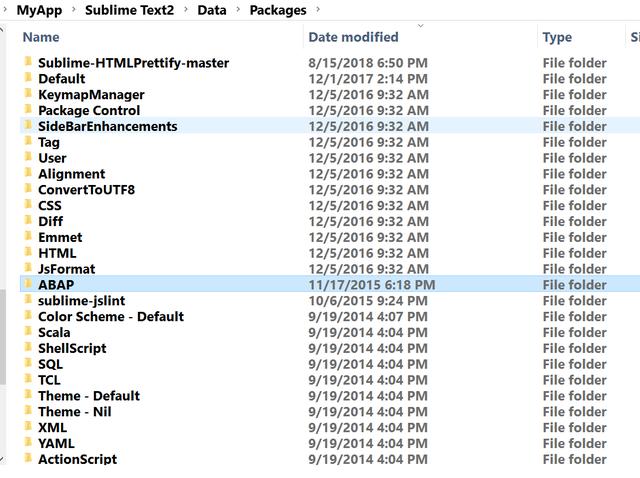Select the SideBarEnhancements folder name

pos(108,127)
